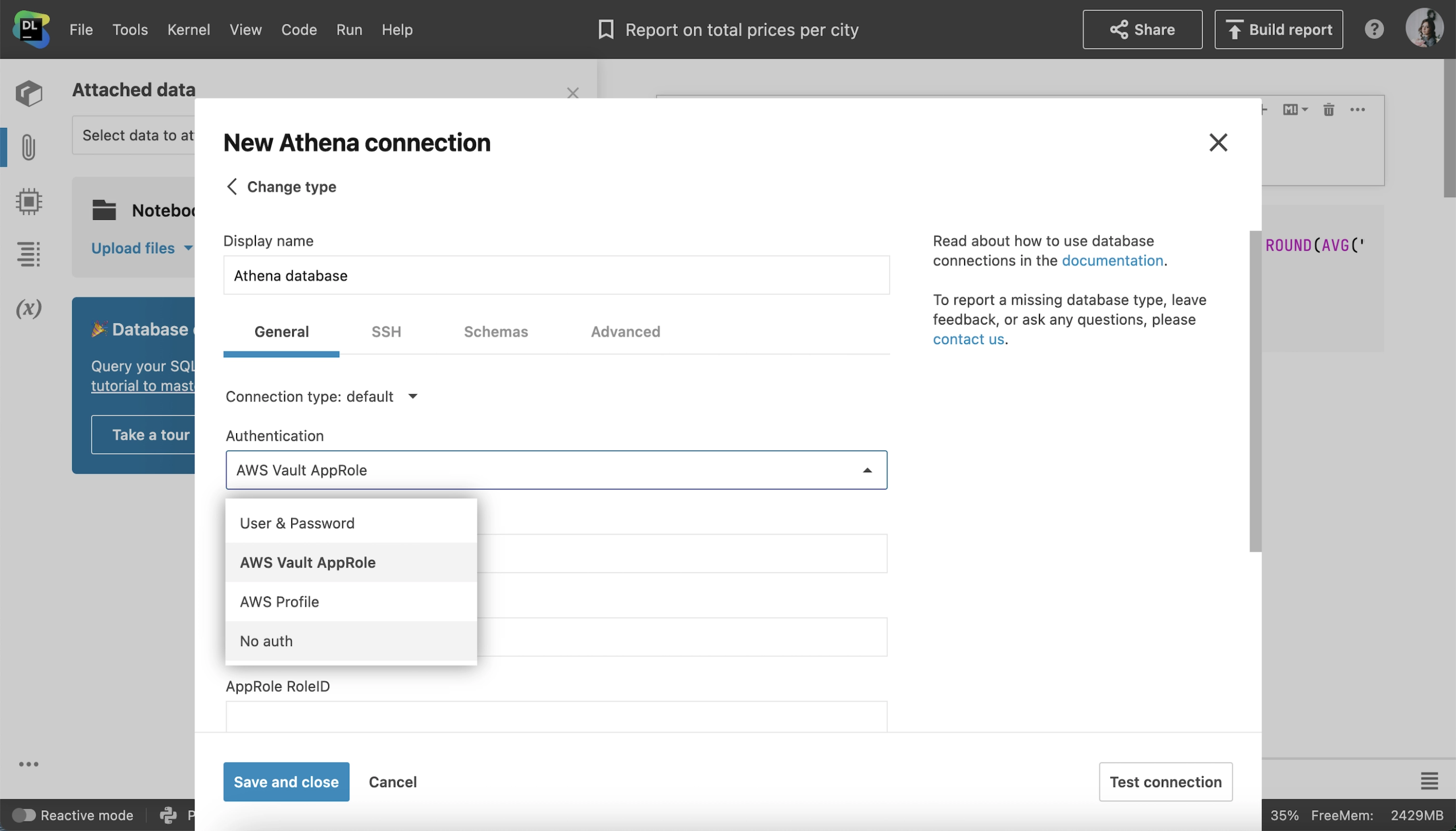
Task: Select AWS Vault AppRole option in list
Action: [351, 562]
